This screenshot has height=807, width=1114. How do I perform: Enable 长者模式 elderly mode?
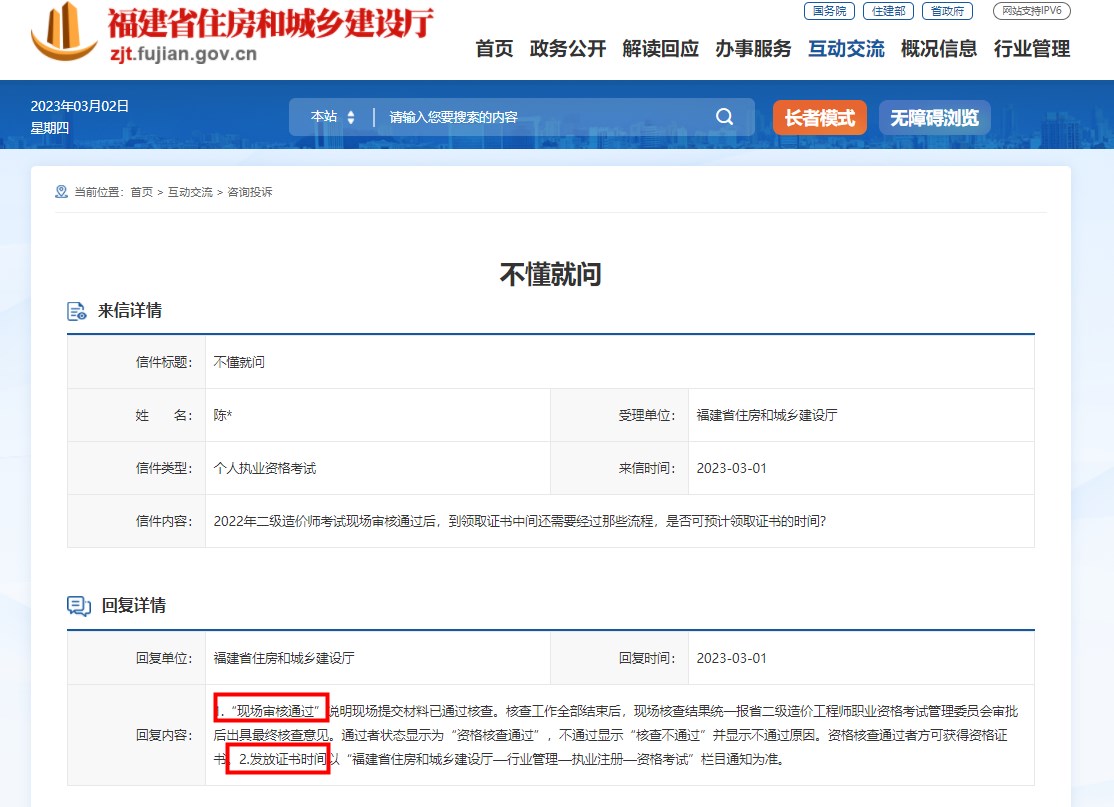(x=819, y=118)
